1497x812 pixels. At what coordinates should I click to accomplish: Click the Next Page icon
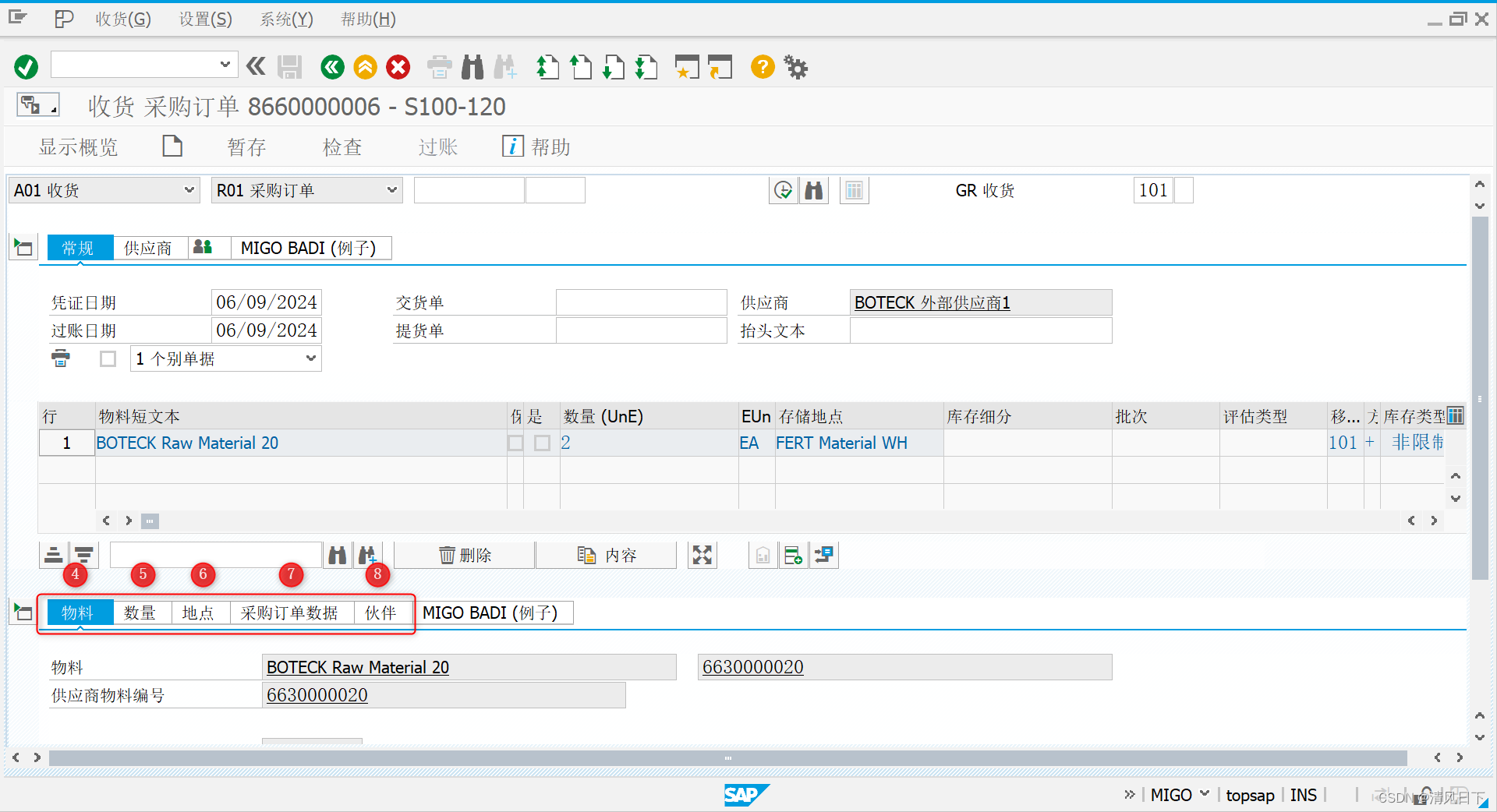(x=614, y=67)
